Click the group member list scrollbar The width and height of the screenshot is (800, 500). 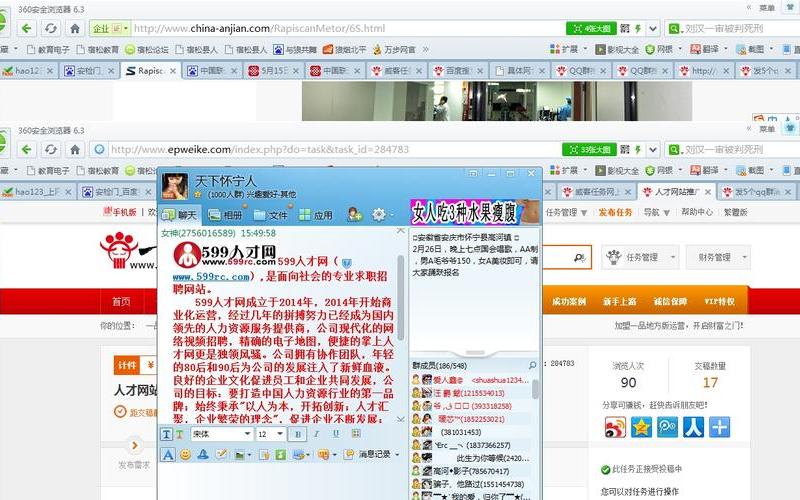pos(535,389)
